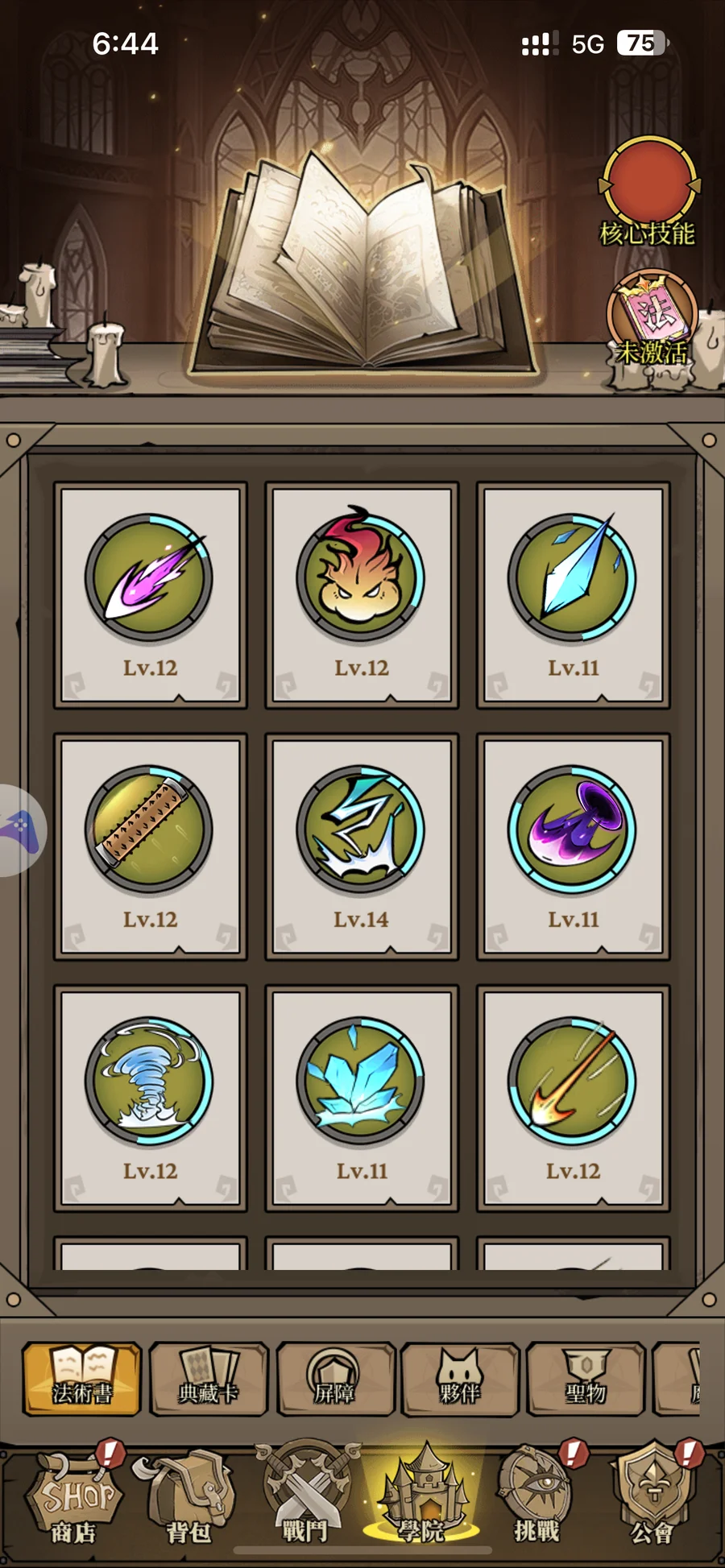
Task: Select the angry fire spirit spell
Action: pos(362,596)
